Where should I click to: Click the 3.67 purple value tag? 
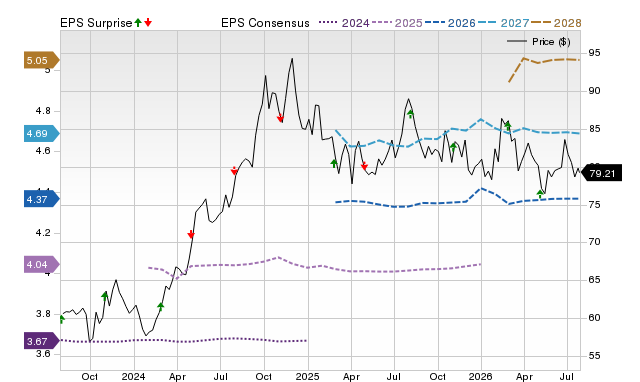click(x=41, y=341)
